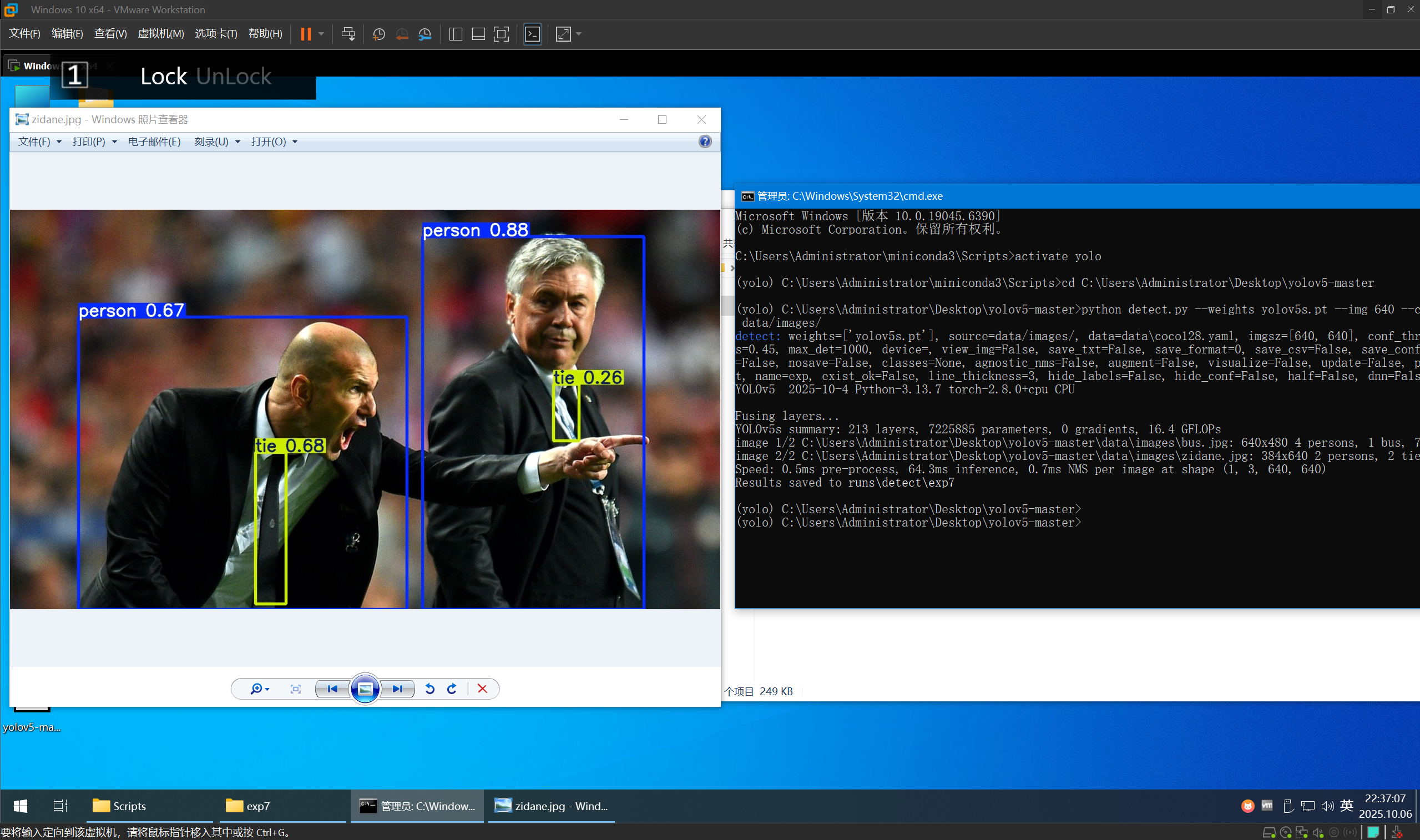Take a snapshot of this VM
1420x840 pixels.
click(378, 34)
